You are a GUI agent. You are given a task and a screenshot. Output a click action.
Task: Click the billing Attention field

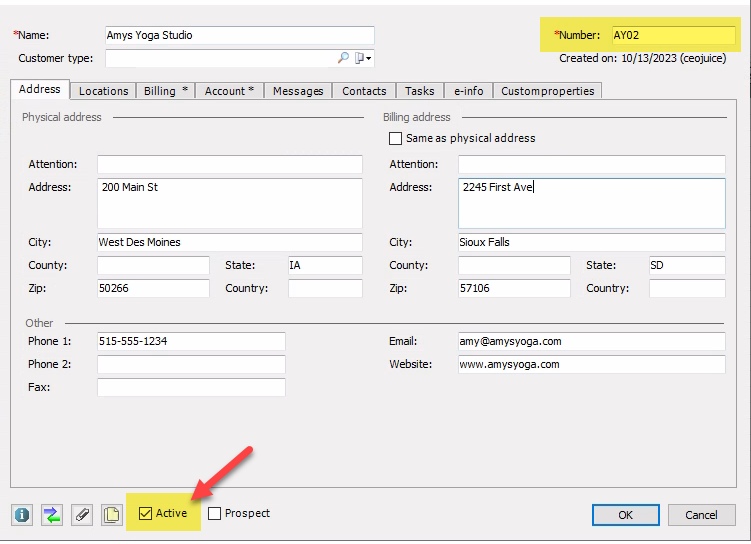click(x=592, y=164)
